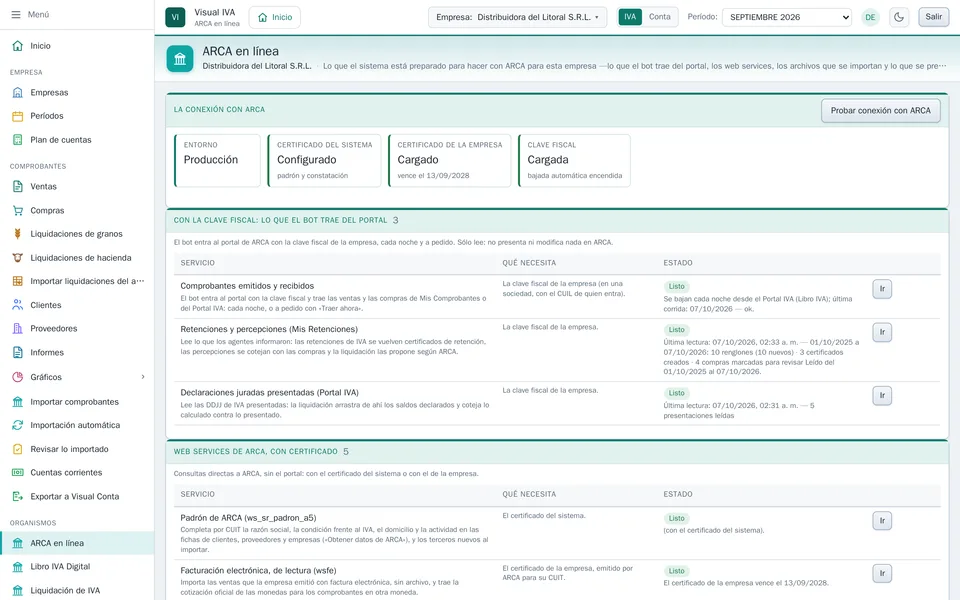The image size is (960, 600).
Task: Toggle dark mode with the moon button
Action: pyautogui.click(x=899, y=17)
